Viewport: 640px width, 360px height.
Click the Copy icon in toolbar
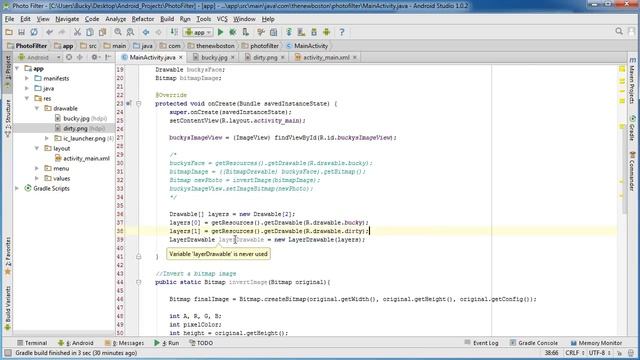(90, 32)
